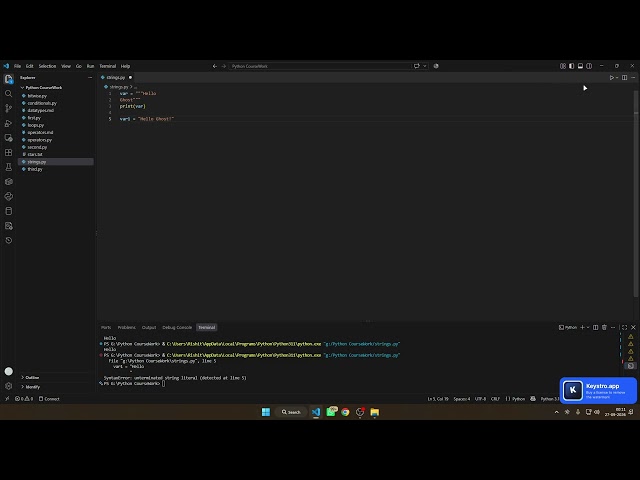Select the strings.py editor tab
Screen dimensions: 640x480
click(116, 78)
